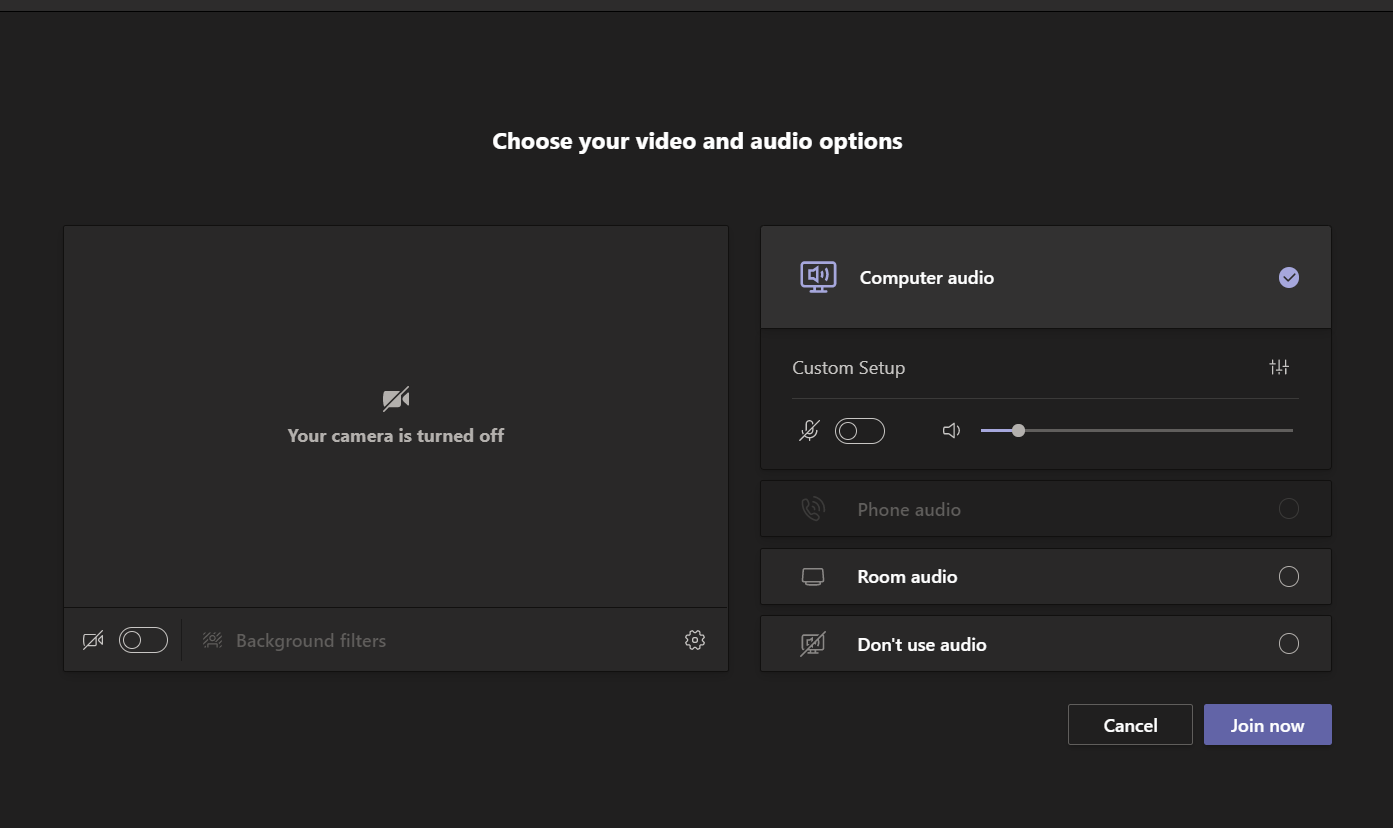Image resolution: width=1393 pixels, height=828 pixels.
Task: Click the camera preview area
Action: click(x=395, y=415)
